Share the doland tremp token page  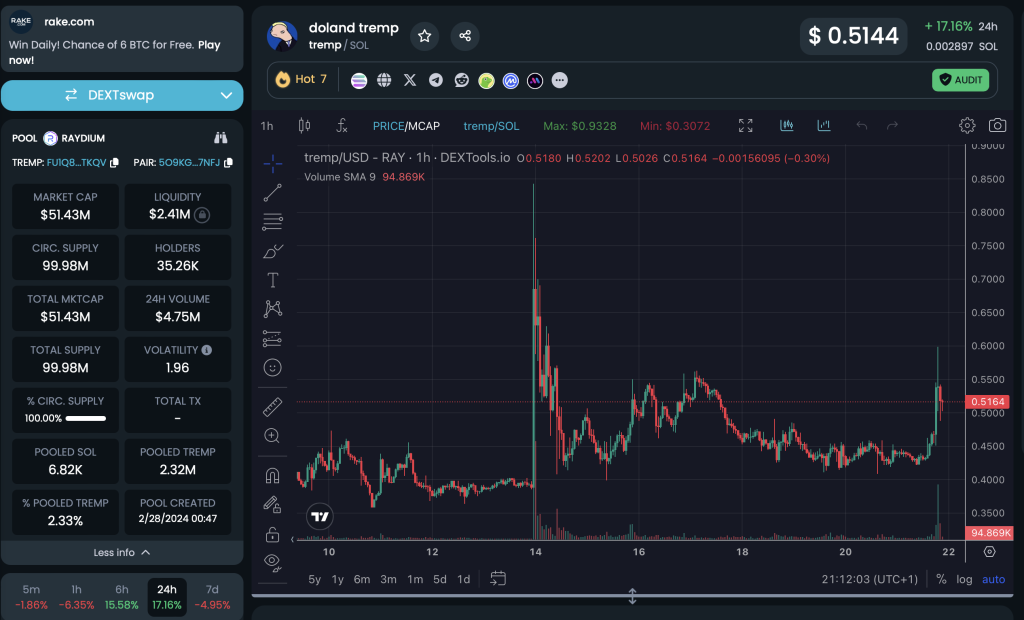tap(465, 36)
